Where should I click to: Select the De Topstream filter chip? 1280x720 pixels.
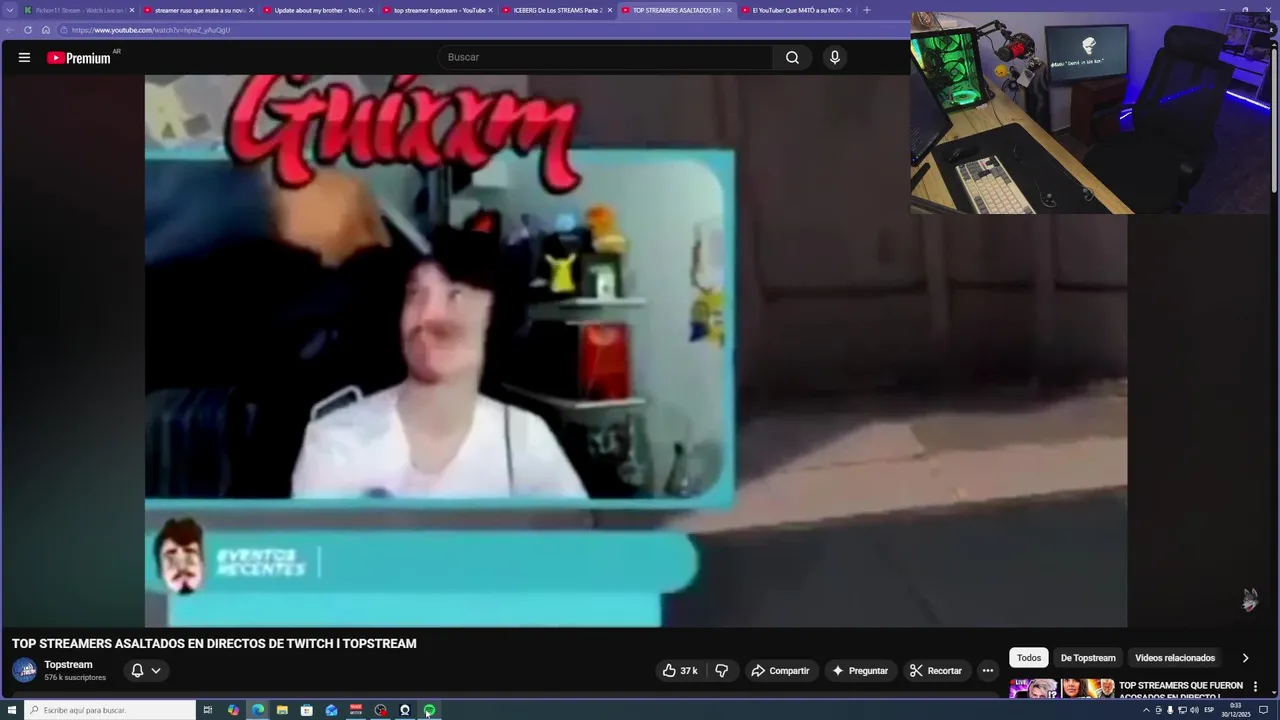point(1088,658)
